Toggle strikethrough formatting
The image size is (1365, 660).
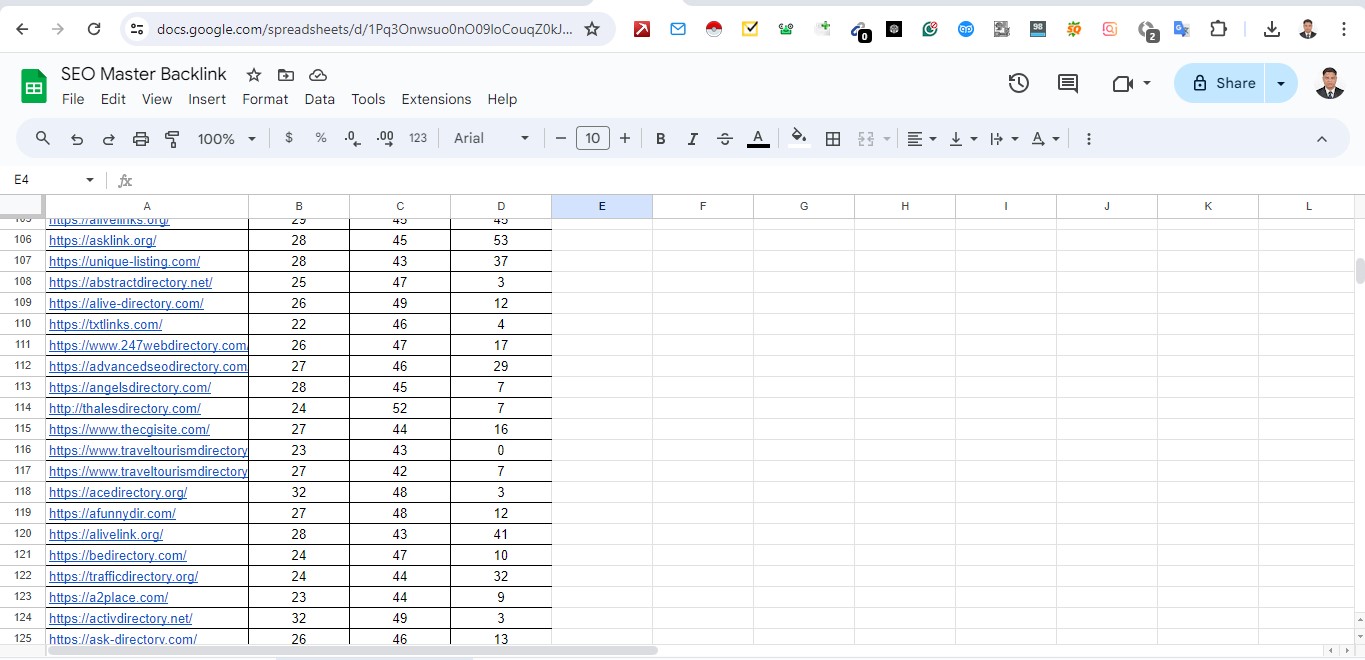(725, 139)
